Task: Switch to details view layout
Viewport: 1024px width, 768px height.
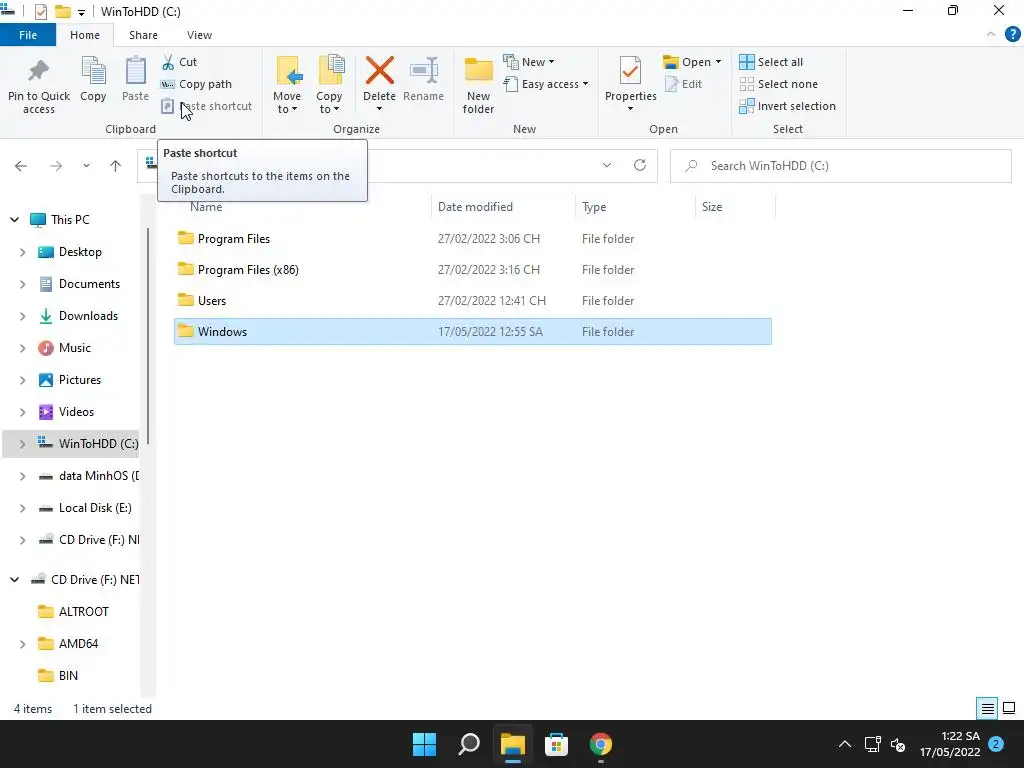Action: coord(987,709)
